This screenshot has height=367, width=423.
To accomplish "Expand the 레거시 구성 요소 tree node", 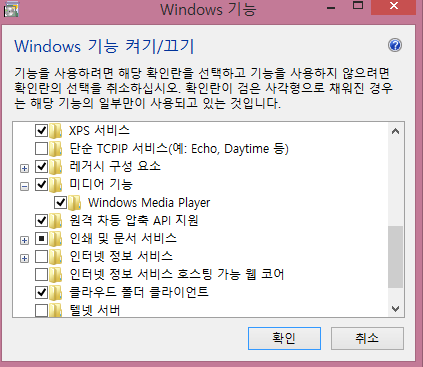I will 24,168.
